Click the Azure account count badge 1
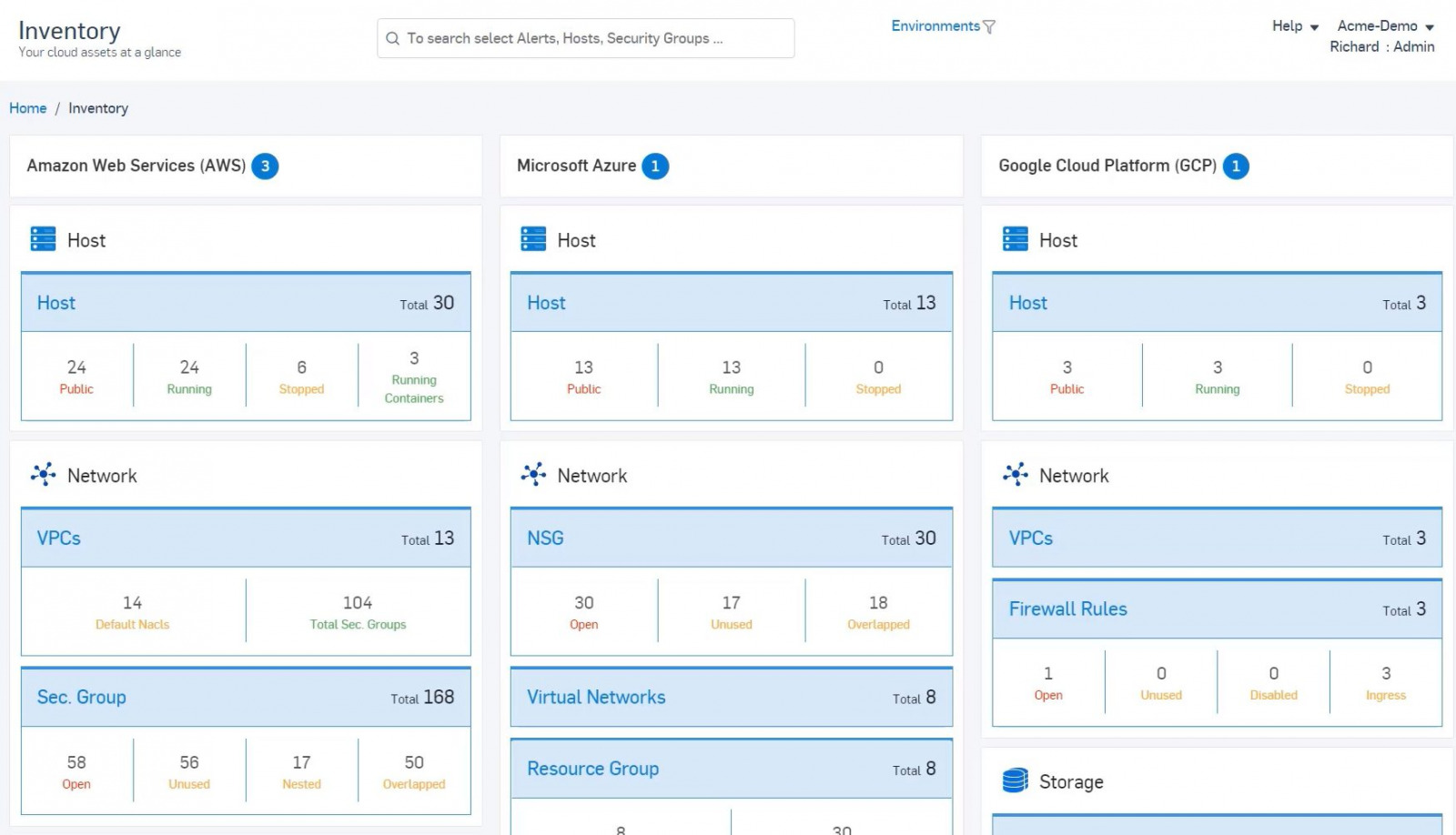The height and width of the screenshot is (835, 1456). 655,166
